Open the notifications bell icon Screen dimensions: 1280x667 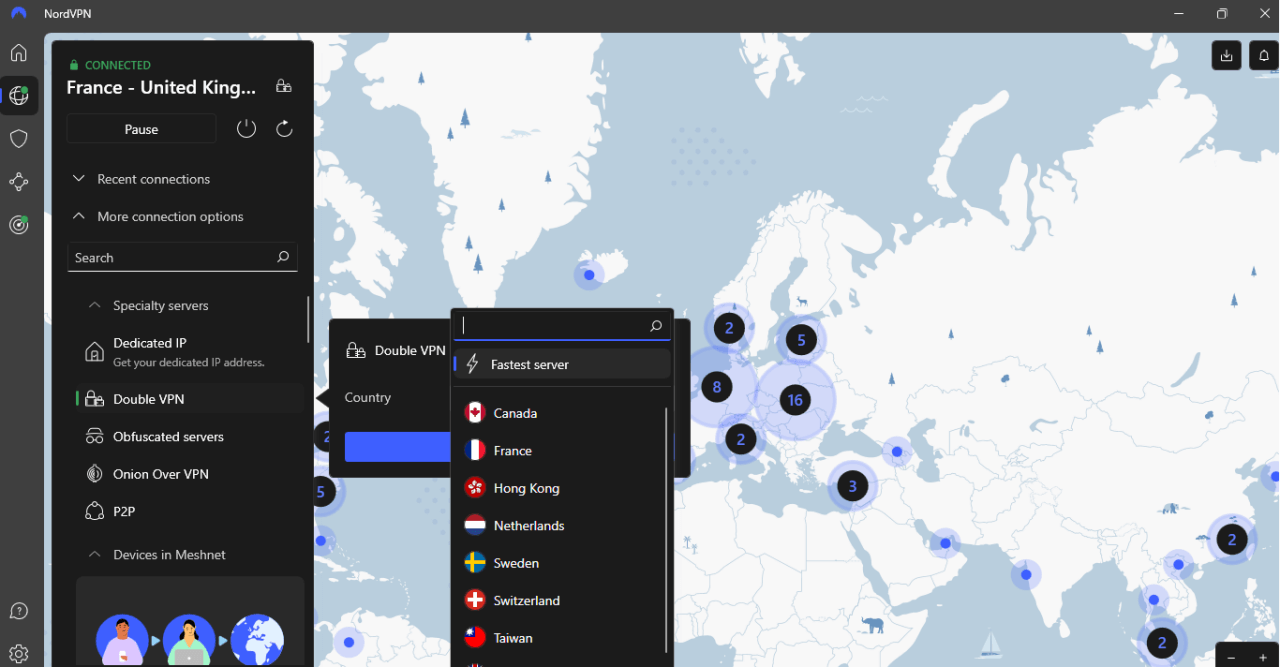[1263, 55]
